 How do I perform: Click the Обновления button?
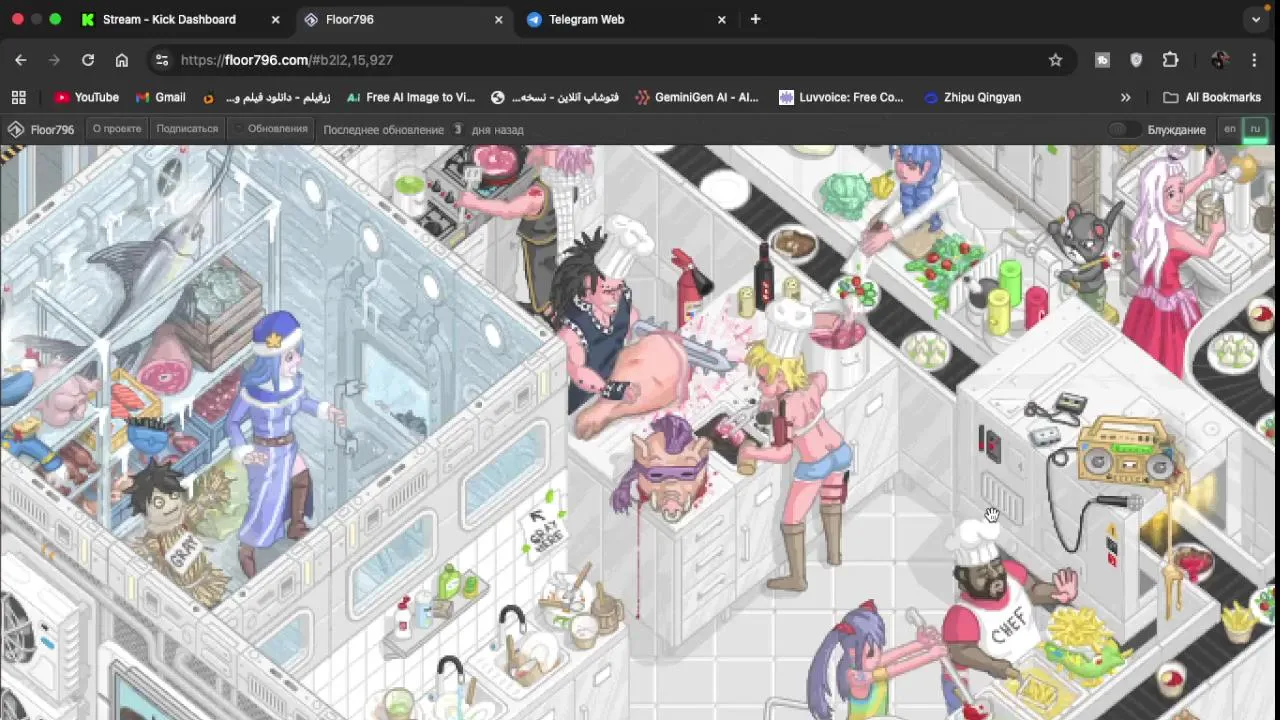[x=270, y=129]
